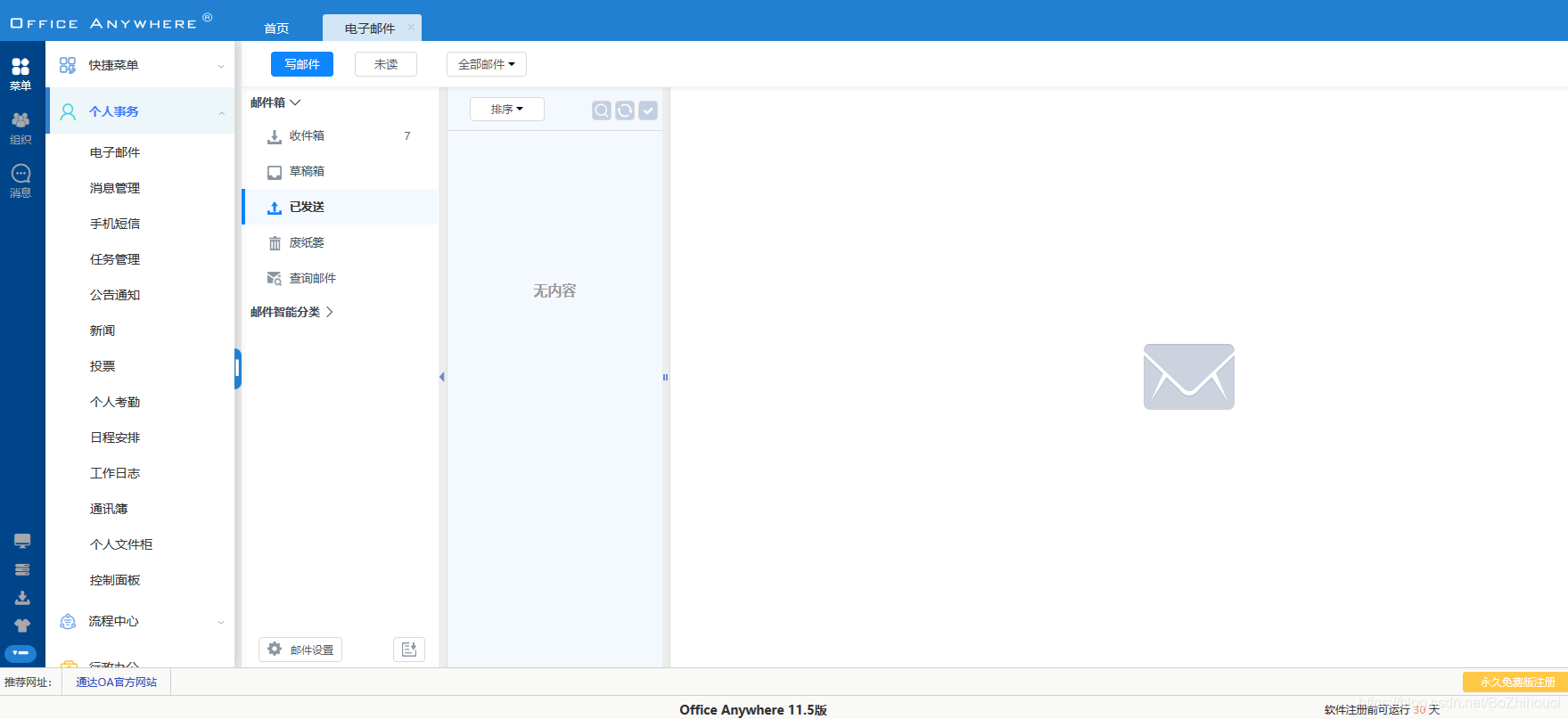Open 个人文件柜 menu item
Screen dimensions: 1568x719
click(x=121, y=544)
